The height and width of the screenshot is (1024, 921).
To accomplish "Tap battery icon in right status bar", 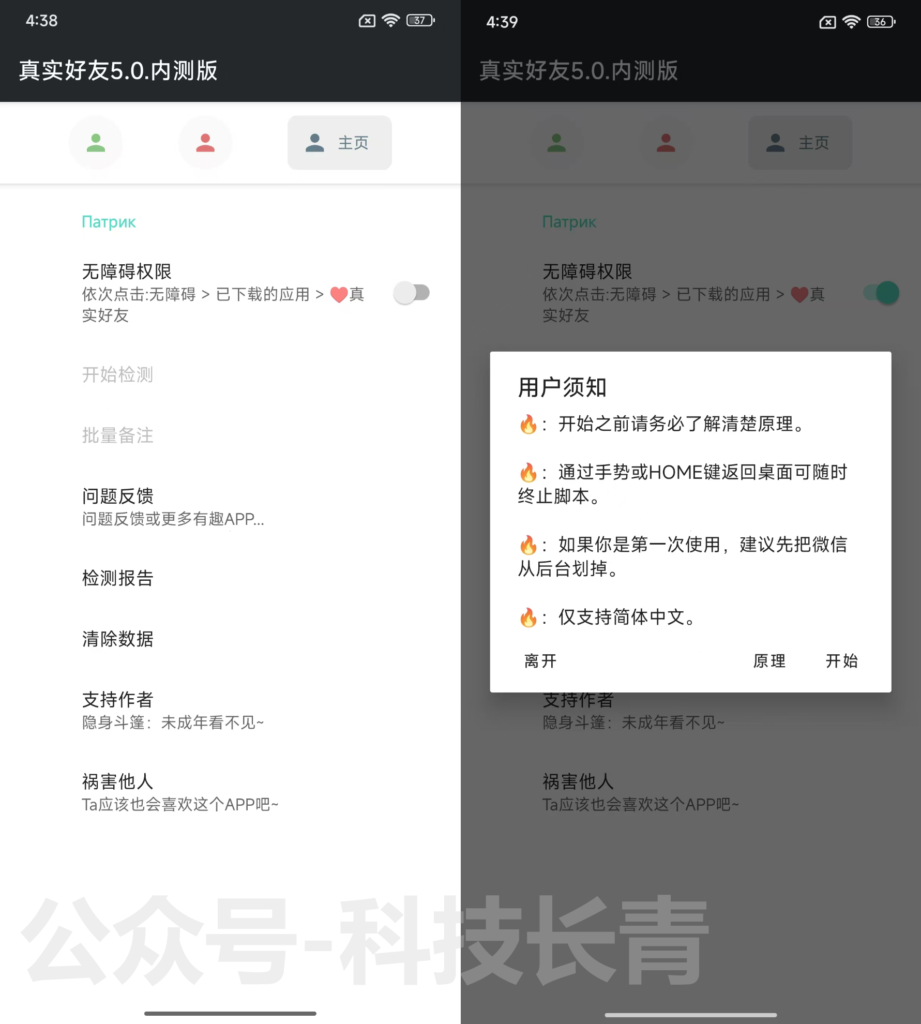I will (881, 22).
